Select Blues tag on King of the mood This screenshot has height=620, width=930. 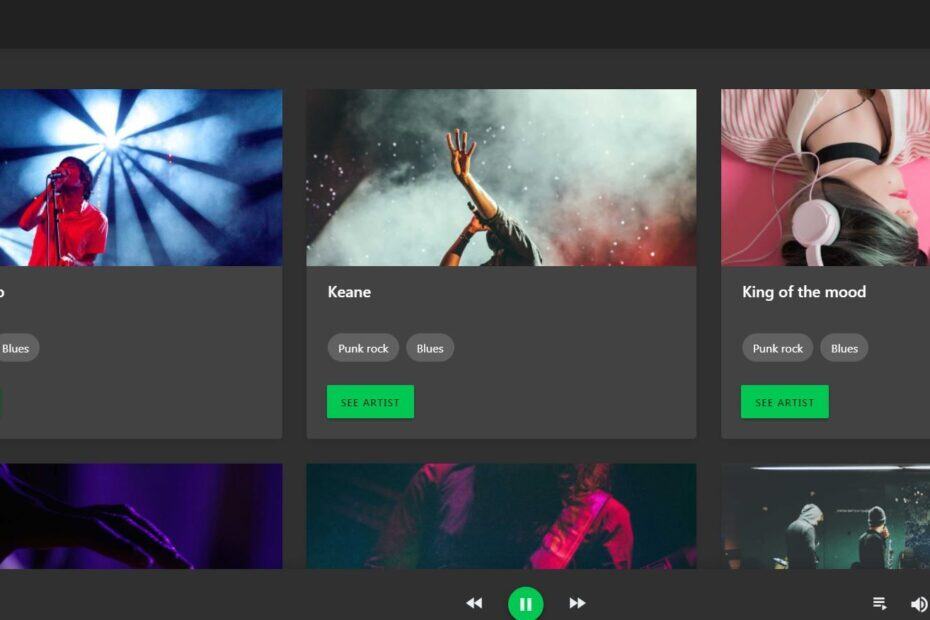[844, 348]
